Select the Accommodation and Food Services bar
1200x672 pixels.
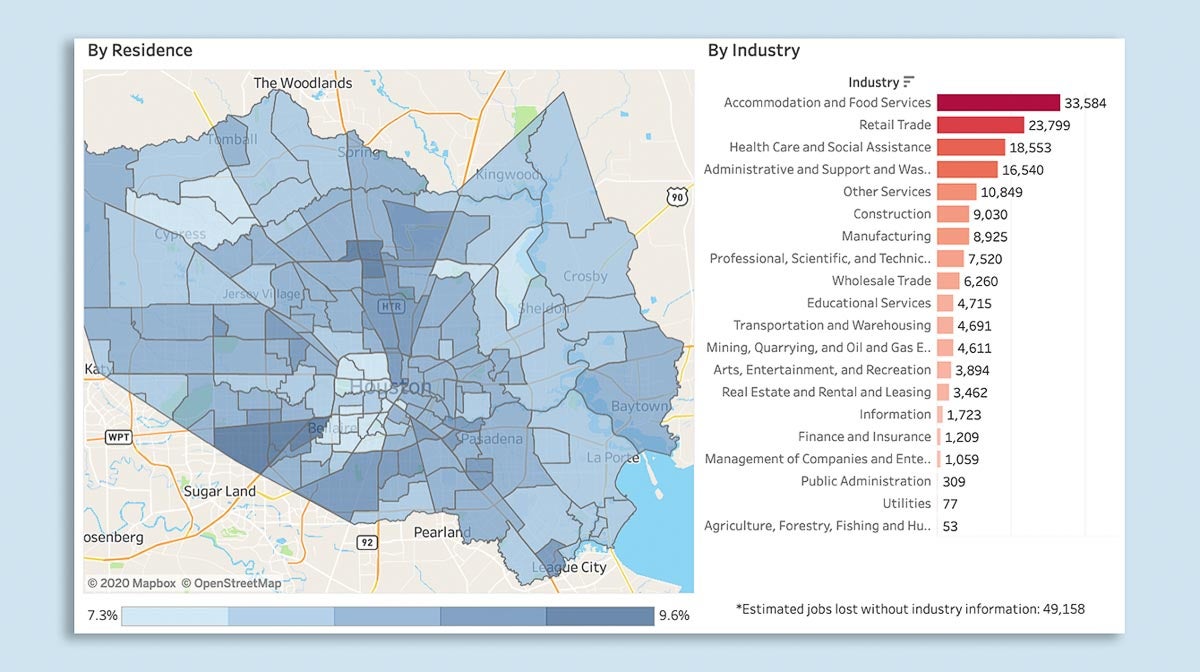click(1000, 102)
